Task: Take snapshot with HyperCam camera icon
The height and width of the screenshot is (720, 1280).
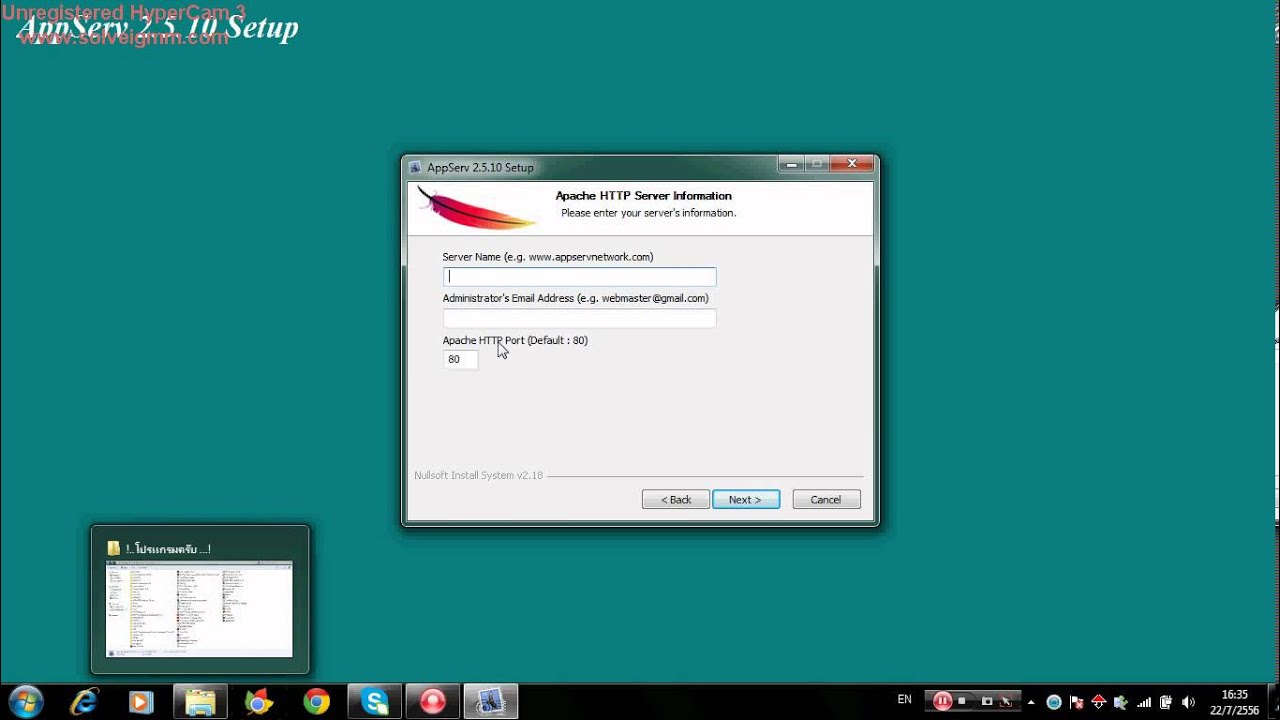Action: pyautogui.click(x=987, y=701)
